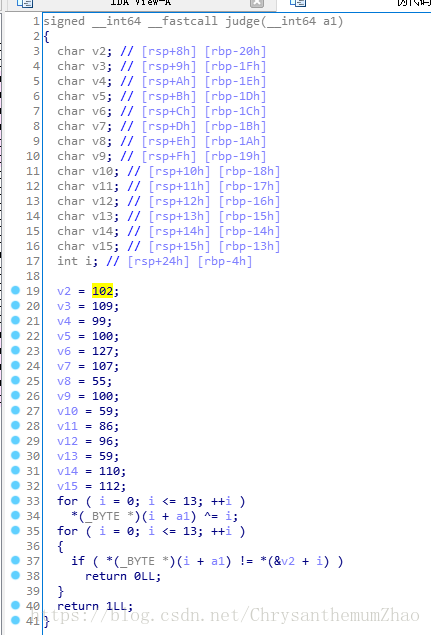
Task: Select parameter a1 in function signature
Action: [x=329, y=21]
